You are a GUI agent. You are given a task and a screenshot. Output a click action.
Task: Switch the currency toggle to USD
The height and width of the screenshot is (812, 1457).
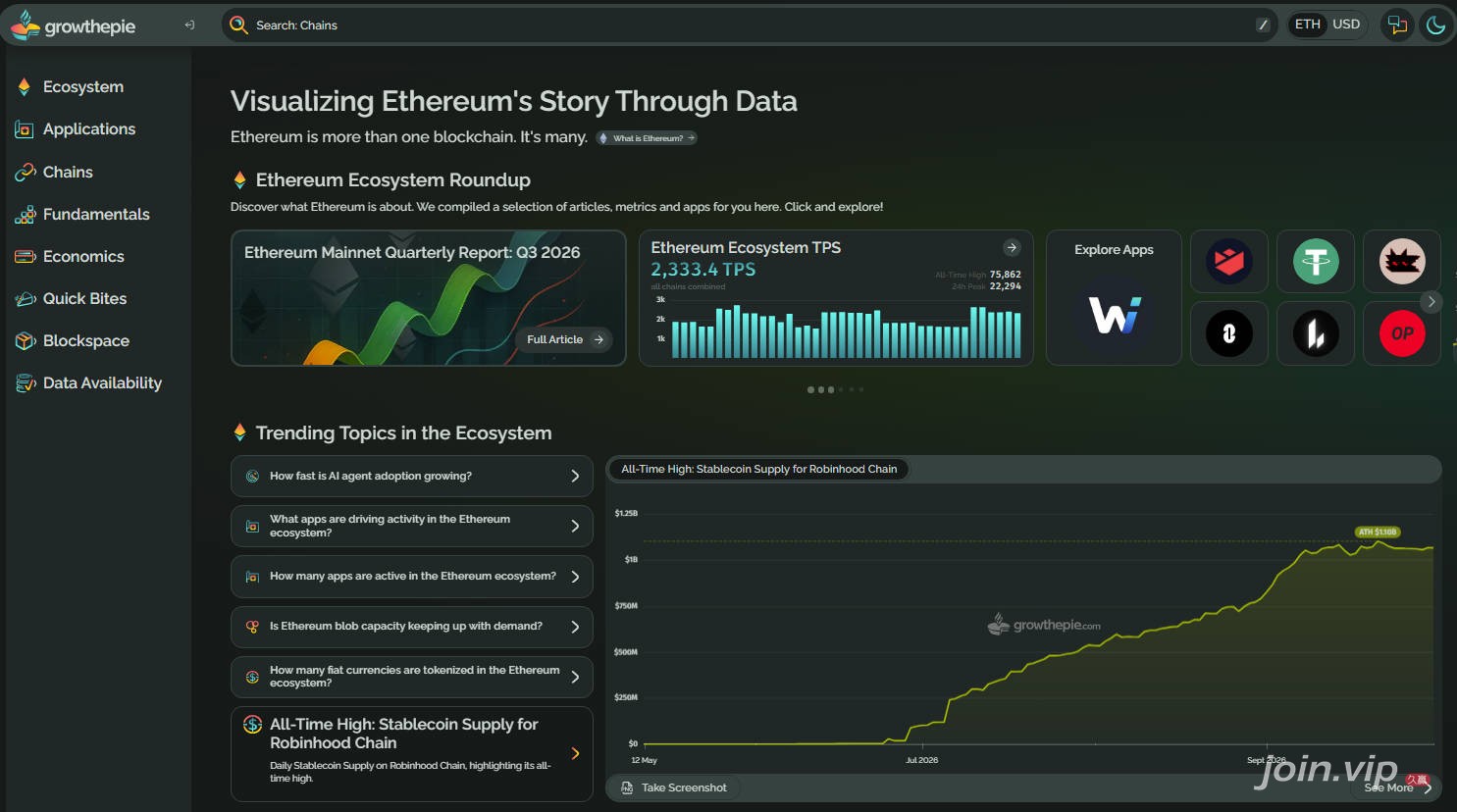tap(1346, 25)
